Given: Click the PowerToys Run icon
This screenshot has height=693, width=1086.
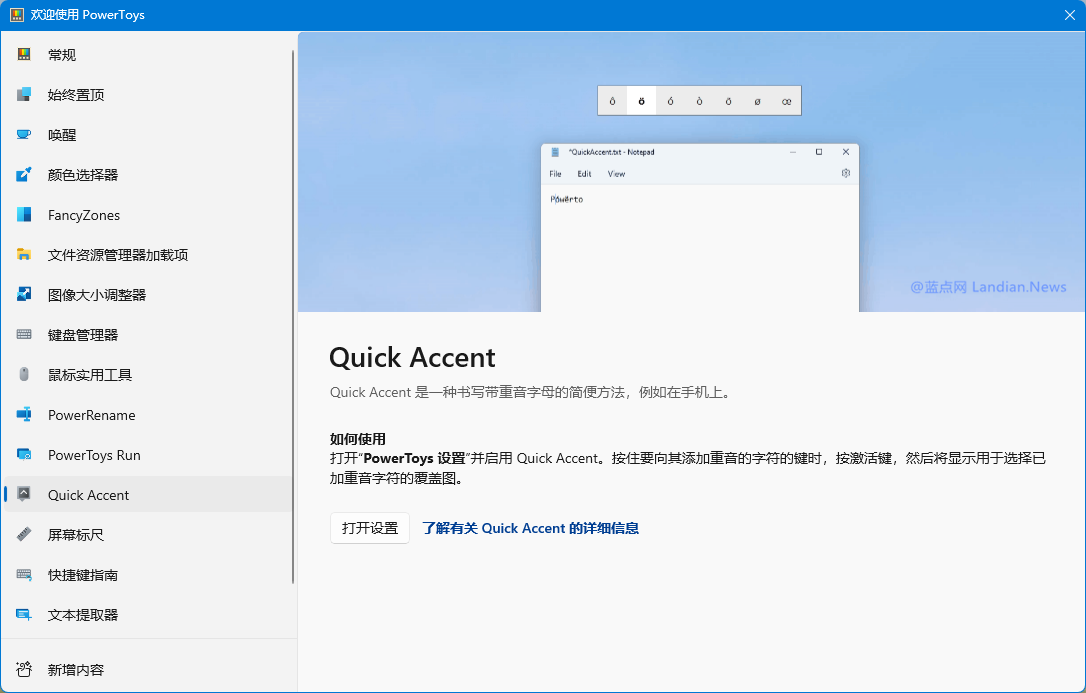Looking at the screenshot, I should tap(24, 455).
